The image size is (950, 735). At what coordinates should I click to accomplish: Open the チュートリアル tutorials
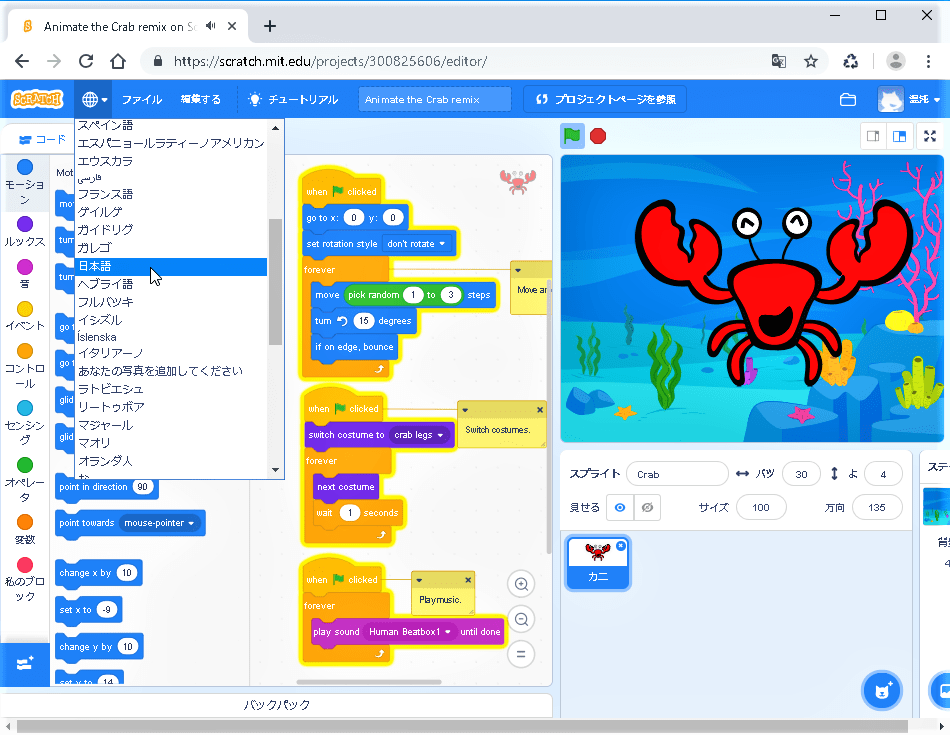coord(293,99)
